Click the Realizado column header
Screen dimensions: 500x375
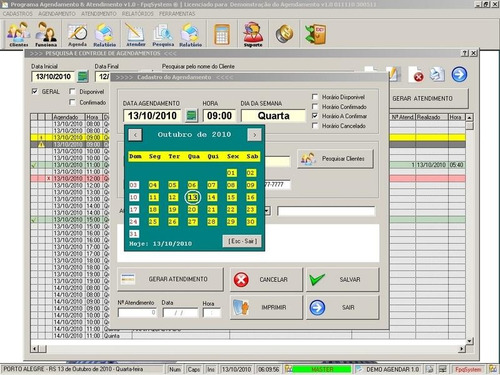(x=432, y=117)
